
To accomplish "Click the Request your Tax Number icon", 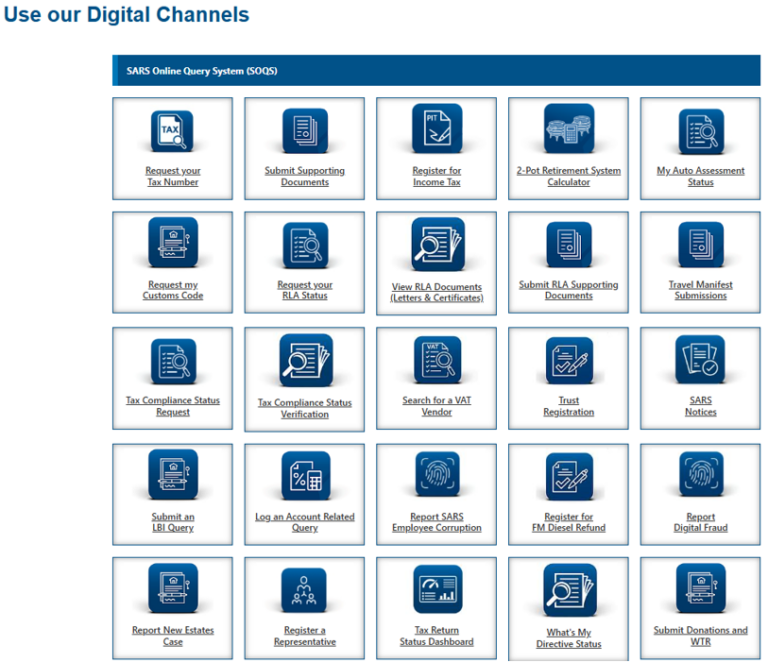I will coord(173,130).
